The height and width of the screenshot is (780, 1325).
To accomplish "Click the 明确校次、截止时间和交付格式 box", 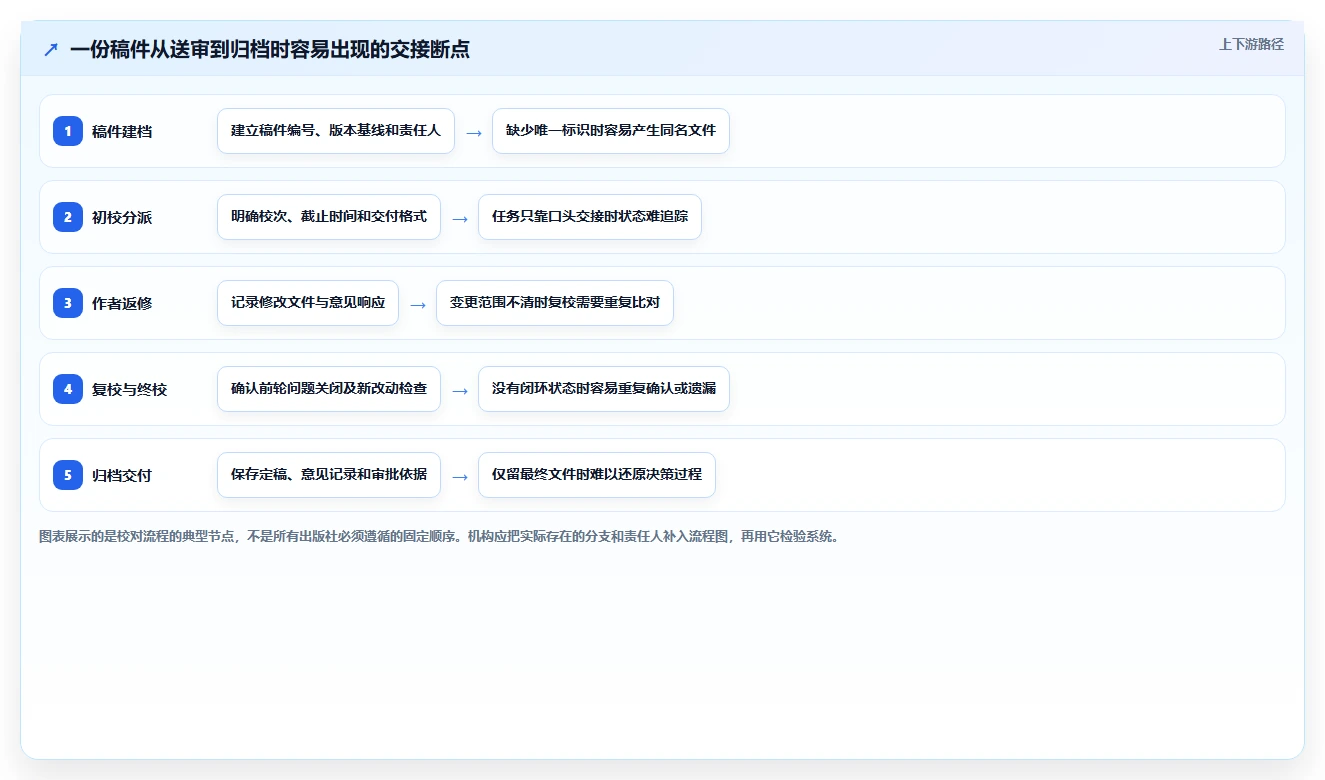I will click(x=329, y=217).
